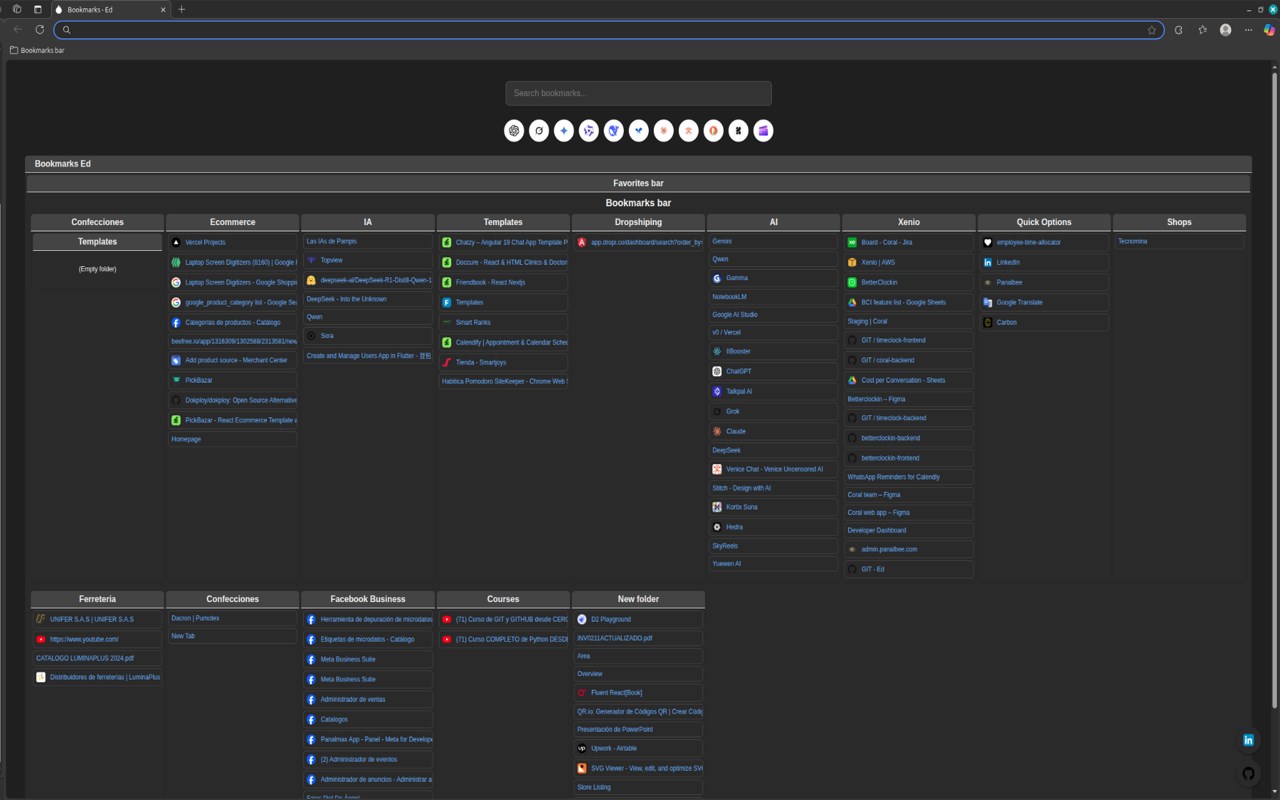Go back with the browser back arrow

click(x=18, y=30)
